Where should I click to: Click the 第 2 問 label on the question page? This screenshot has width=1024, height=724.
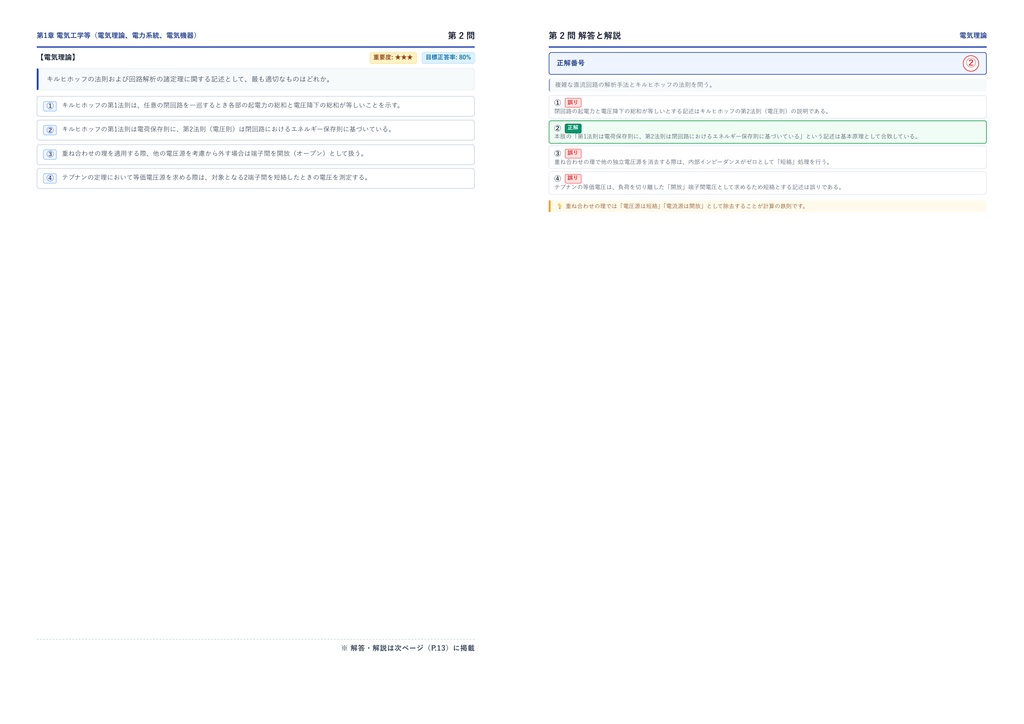point(461,35)
